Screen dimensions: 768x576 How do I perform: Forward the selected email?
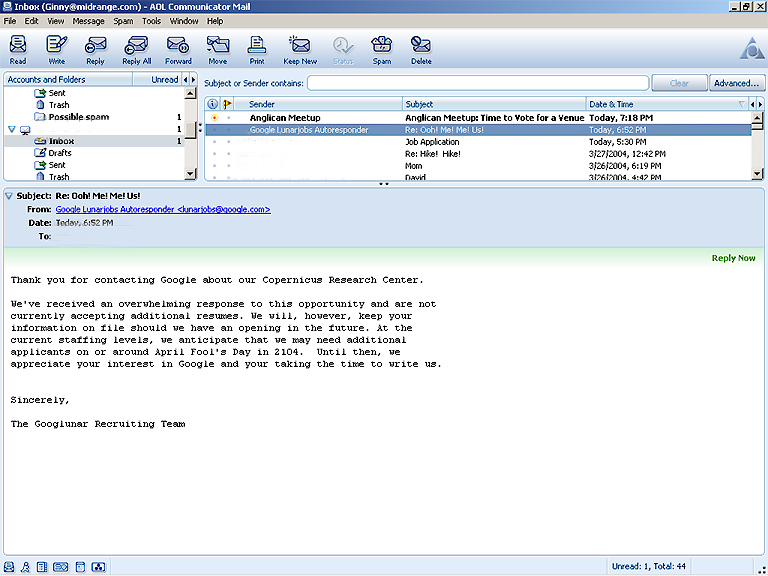(178, 48)
